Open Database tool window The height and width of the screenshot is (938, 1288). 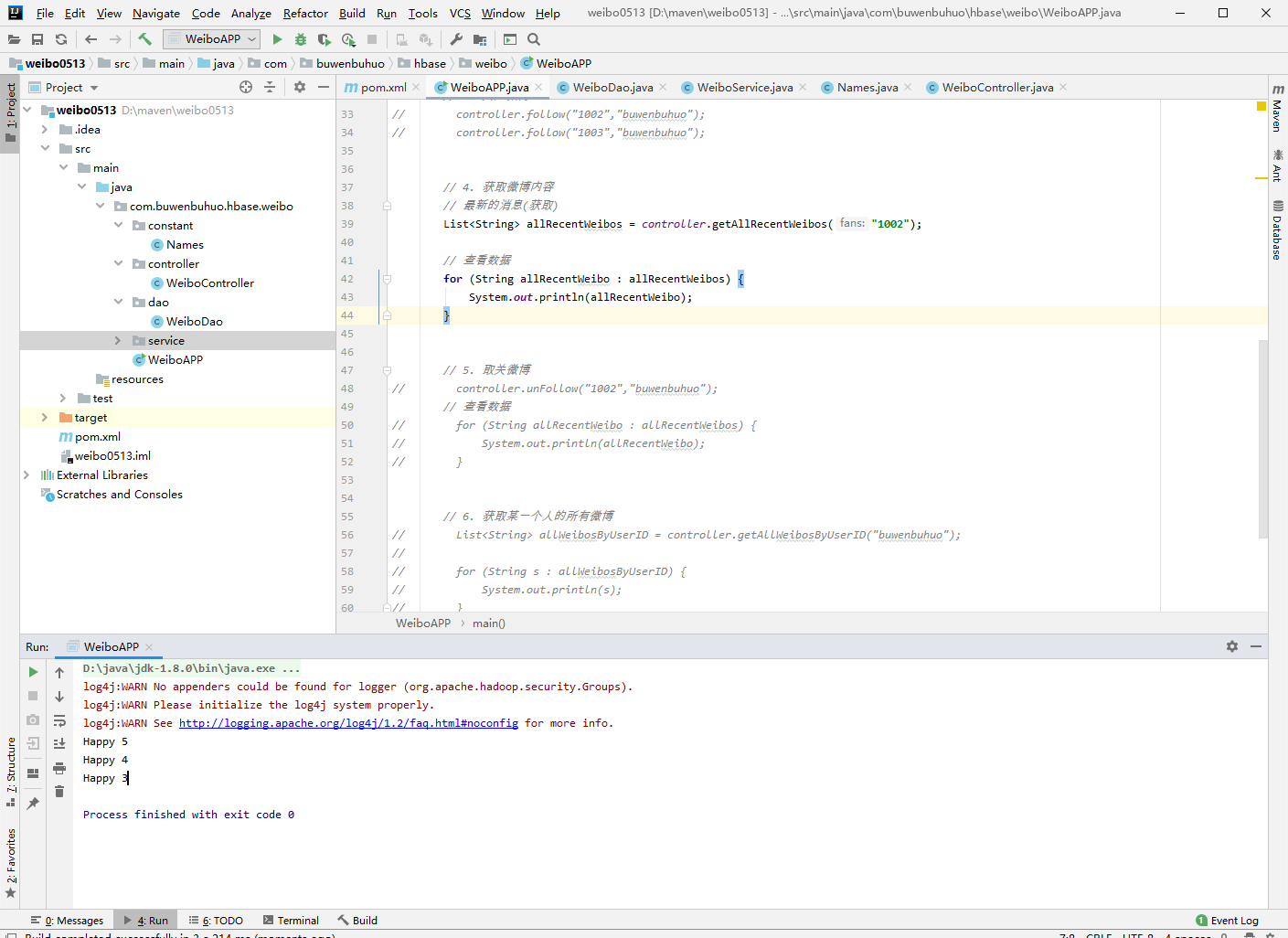click(1278, 230)
